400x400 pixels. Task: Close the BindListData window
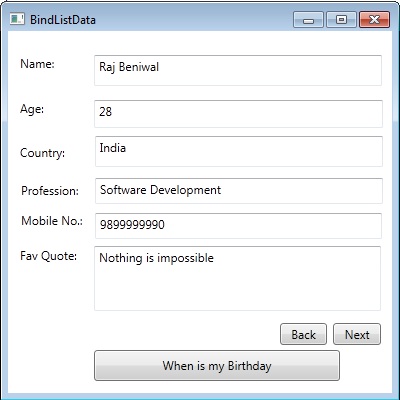374,20
